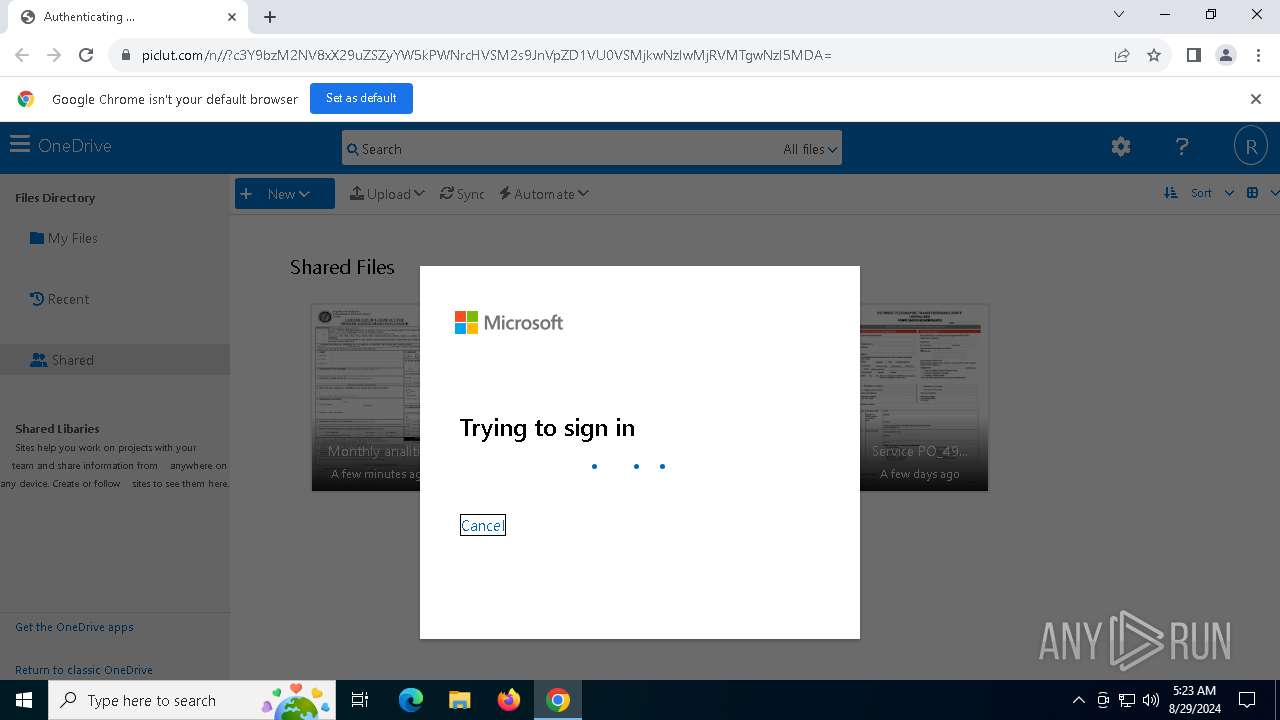Screen dimensions: 1280x720
Task: Open the Windows Start menu
Action: [x=24, y=700]
